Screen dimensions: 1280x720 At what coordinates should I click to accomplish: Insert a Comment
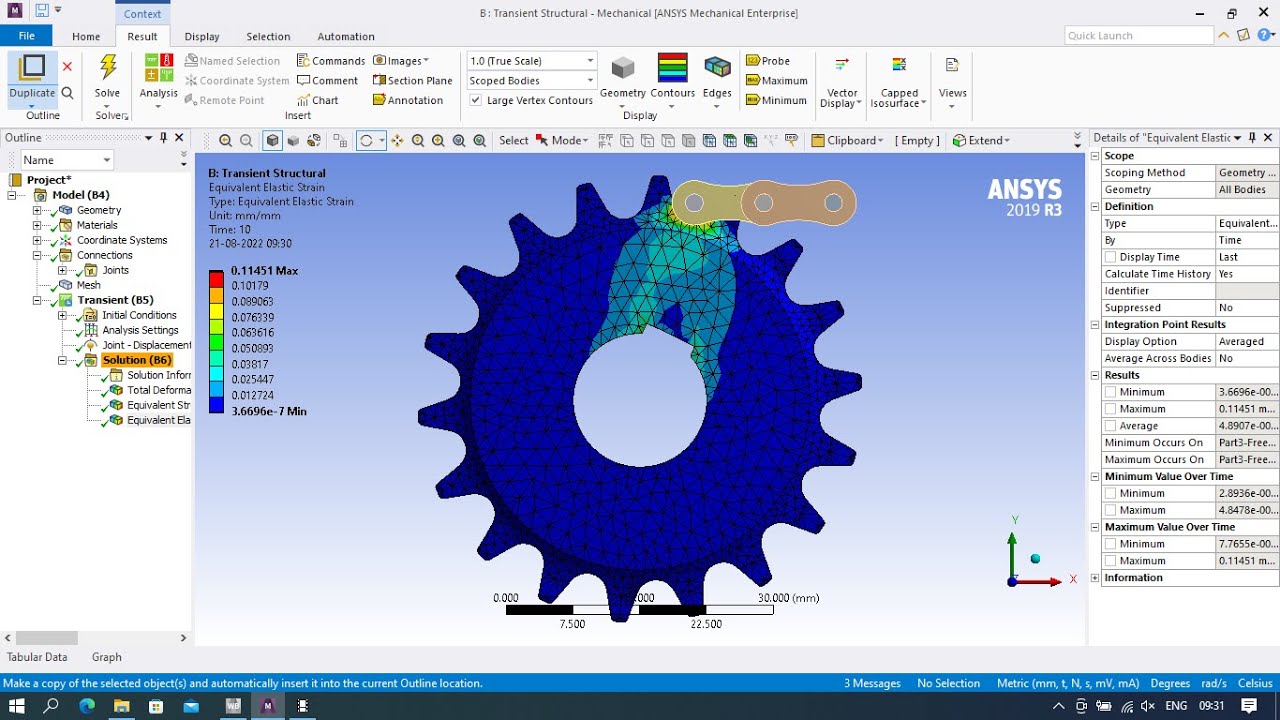click(x=327, y=81)
